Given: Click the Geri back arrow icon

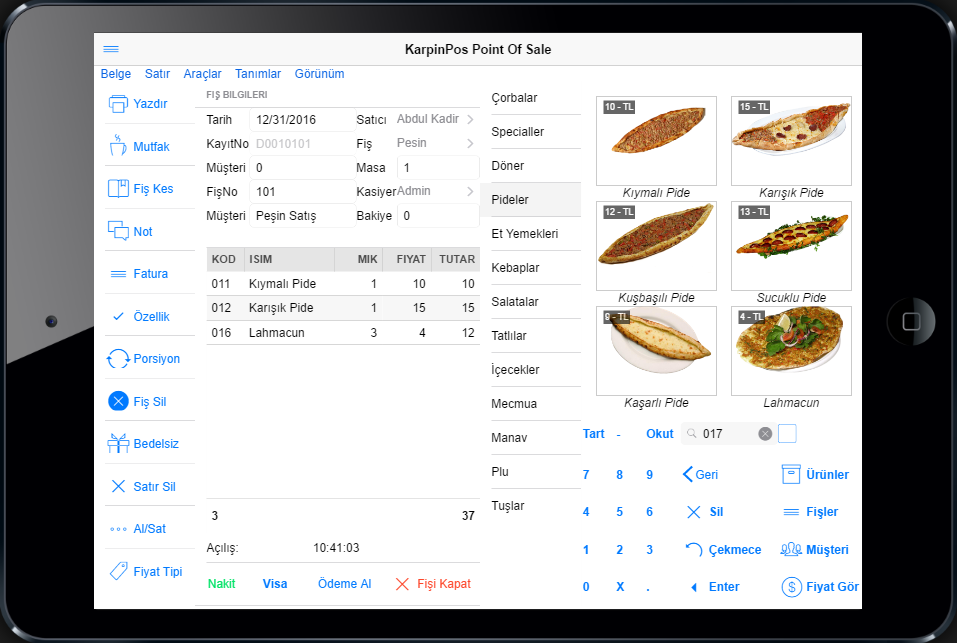Looking at the screenshot, I should pos(687,474).
